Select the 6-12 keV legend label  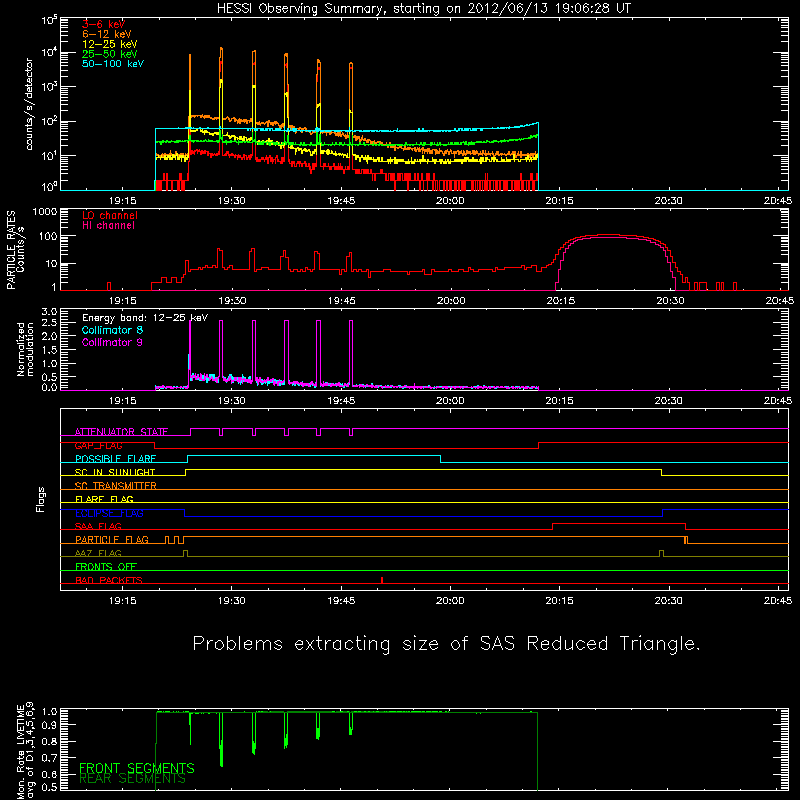tap(107, 34)
